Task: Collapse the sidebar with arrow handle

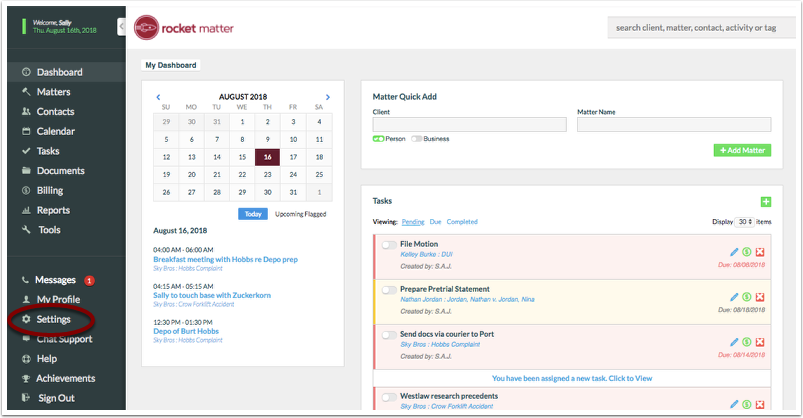Action: point(121,27)
